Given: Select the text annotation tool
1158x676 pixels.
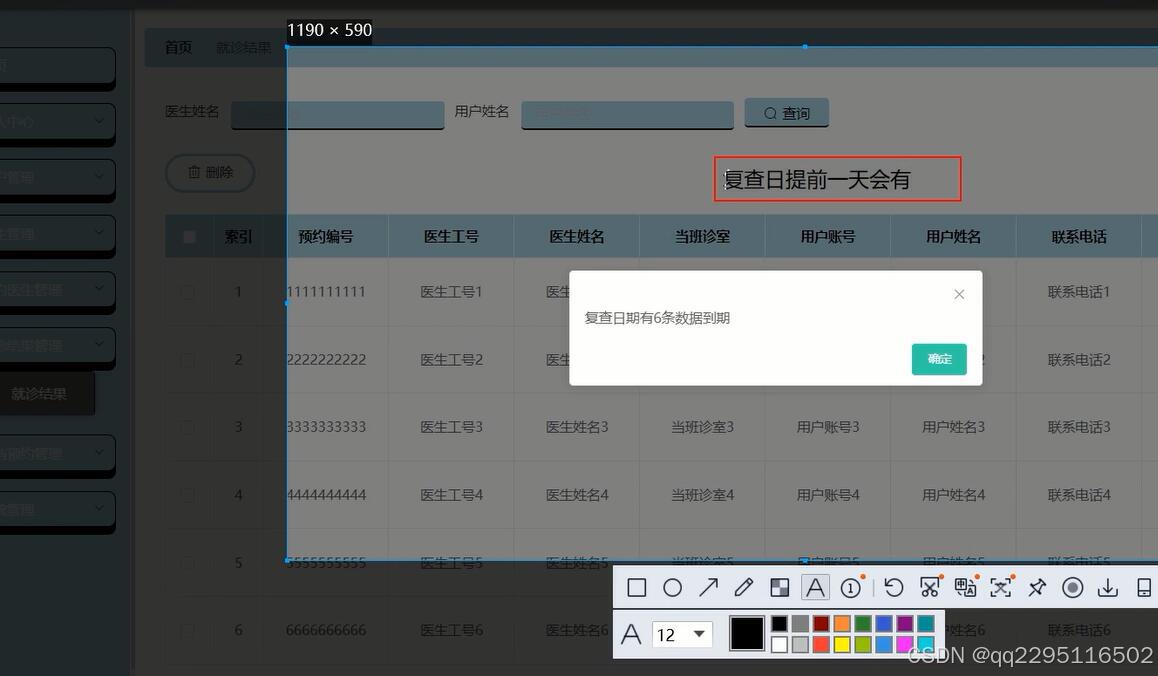Looking at the screenshot, I should pos(815,588).
